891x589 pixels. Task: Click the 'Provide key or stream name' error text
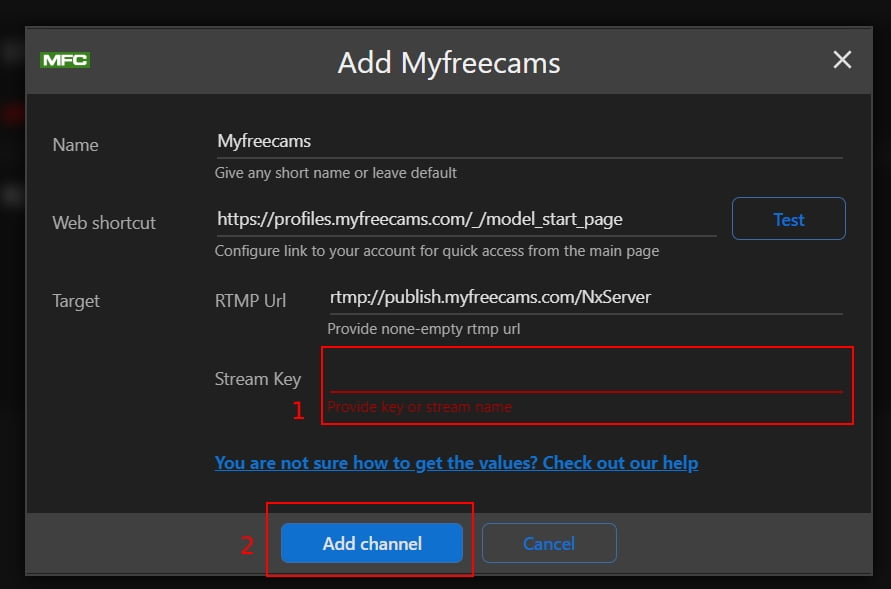pyautogui.click(x=419, y=407)
